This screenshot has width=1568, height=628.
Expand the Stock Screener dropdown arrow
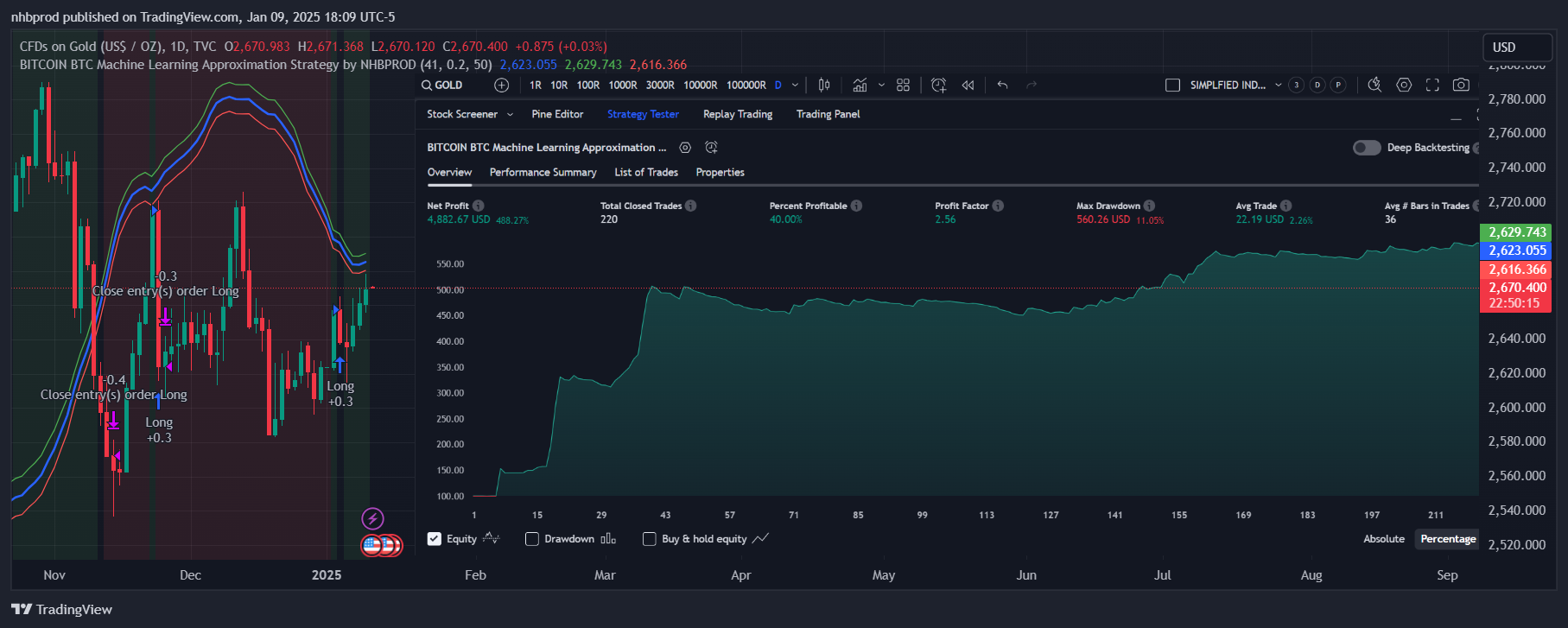coord(510,114)
